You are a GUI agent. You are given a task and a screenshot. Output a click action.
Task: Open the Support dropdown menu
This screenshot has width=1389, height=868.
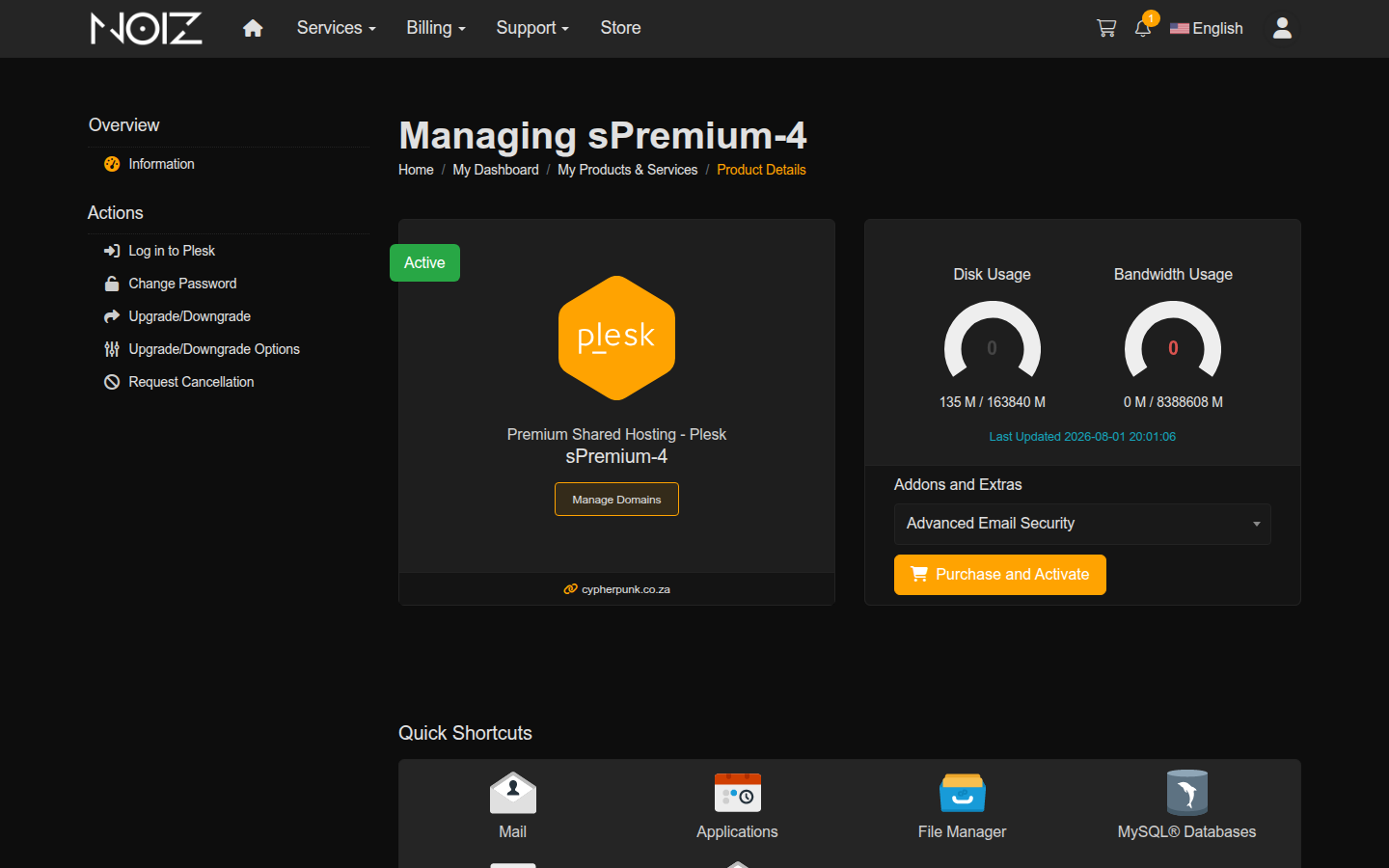532,28
